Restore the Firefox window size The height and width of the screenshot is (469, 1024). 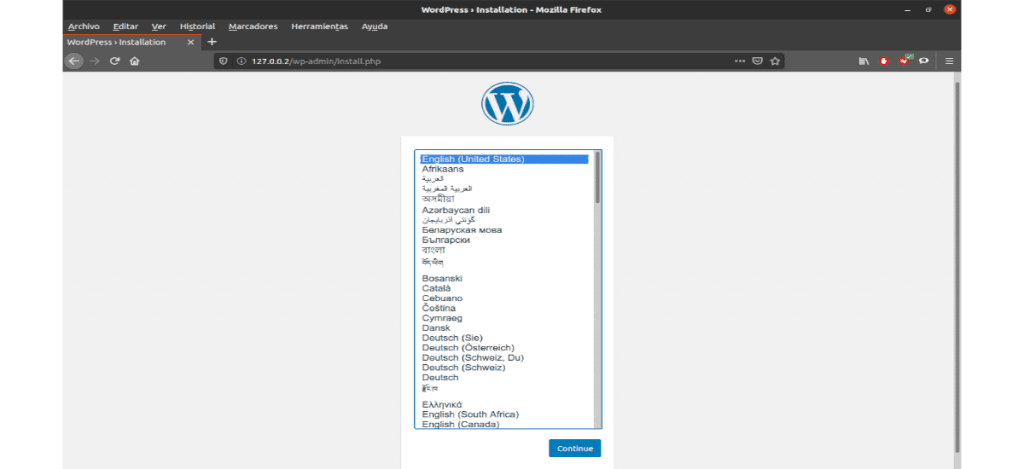(x=928, y=10)
